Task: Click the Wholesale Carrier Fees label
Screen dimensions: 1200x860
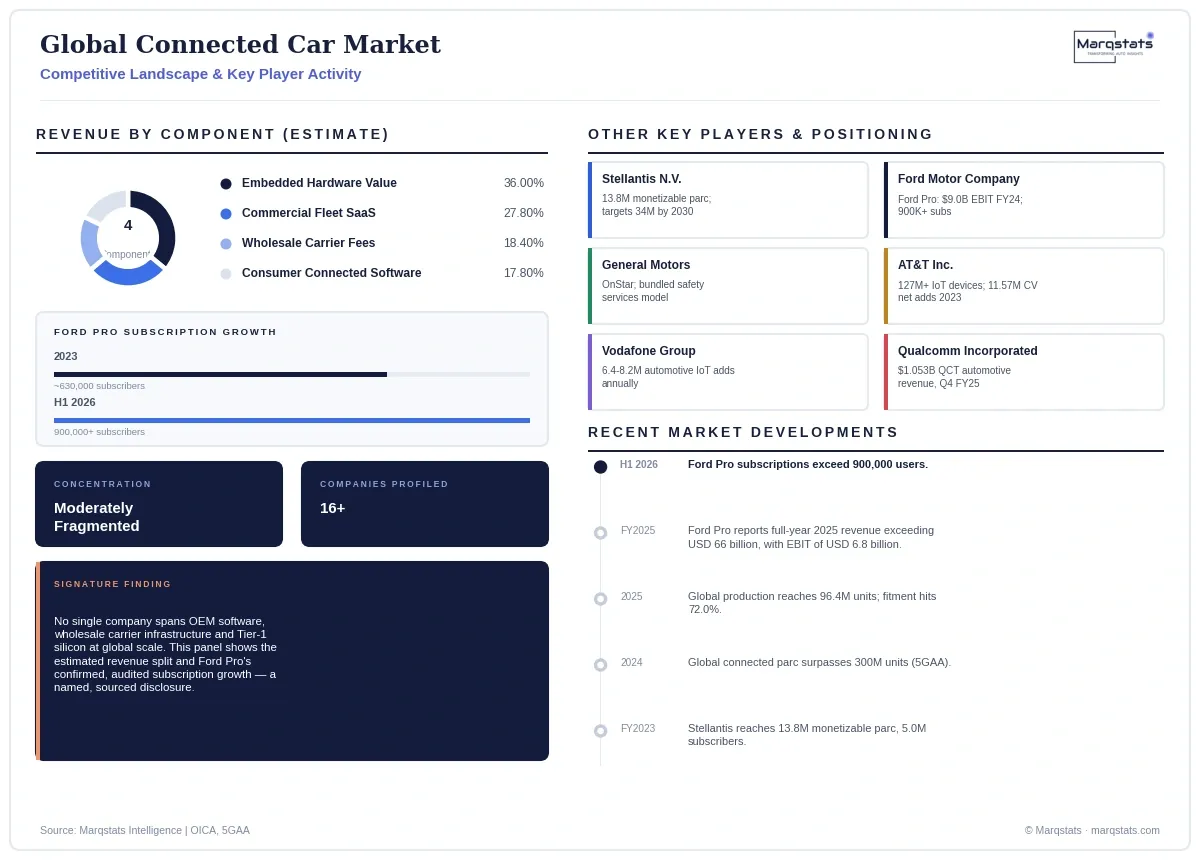Action: click(309, 243)
